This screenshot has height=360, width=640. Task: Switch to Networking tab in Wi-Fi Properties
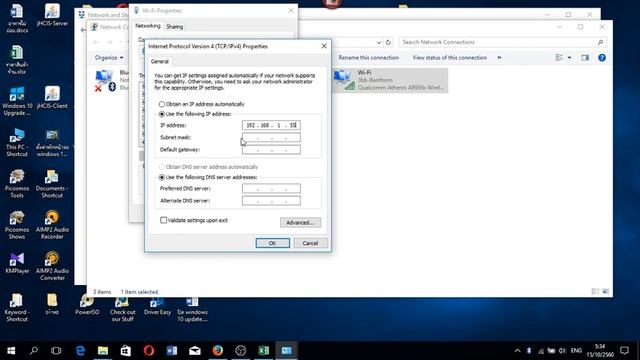pos(148,26)
